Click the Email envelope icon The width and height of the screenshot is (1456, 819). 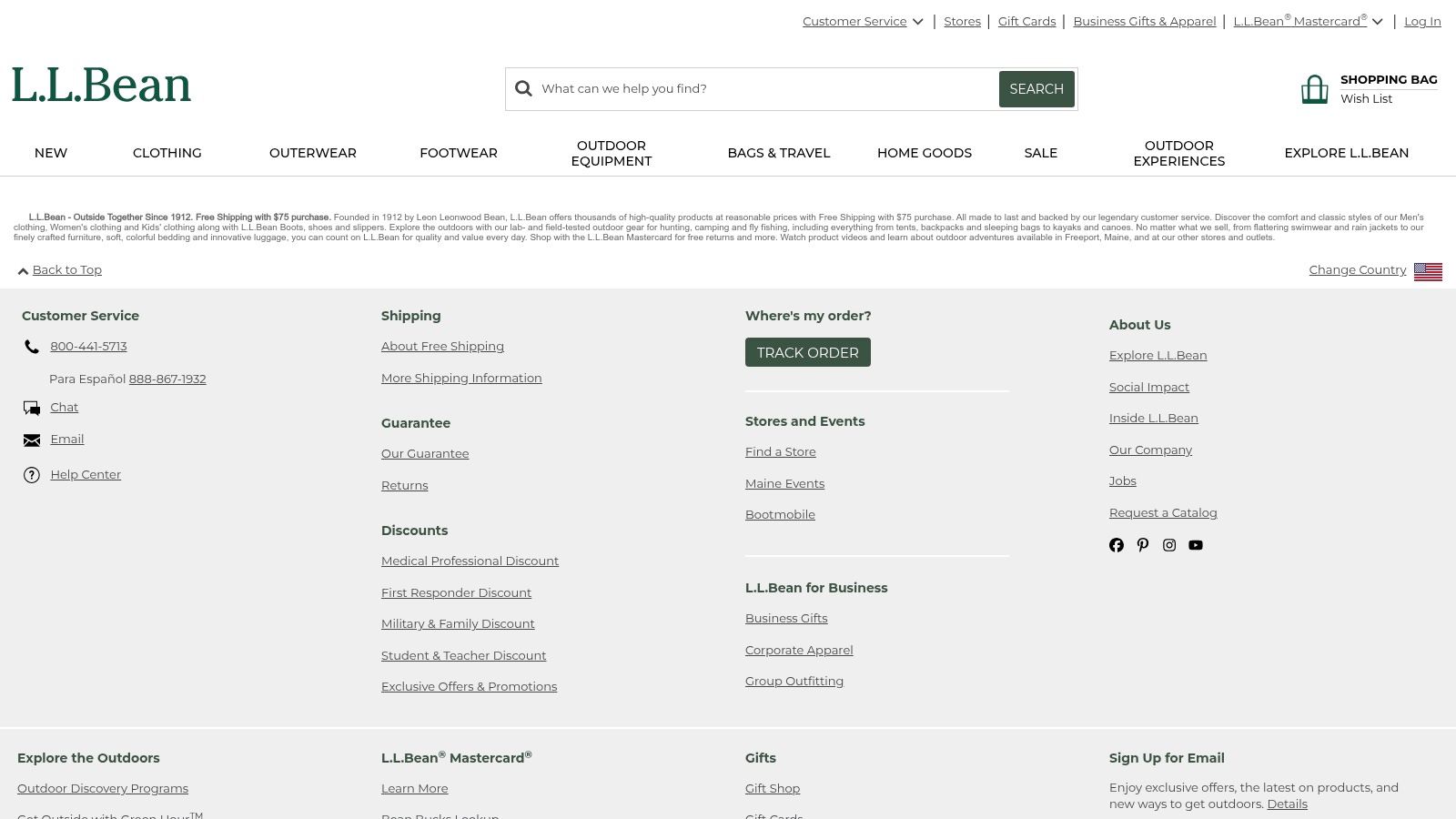[32, 440]
